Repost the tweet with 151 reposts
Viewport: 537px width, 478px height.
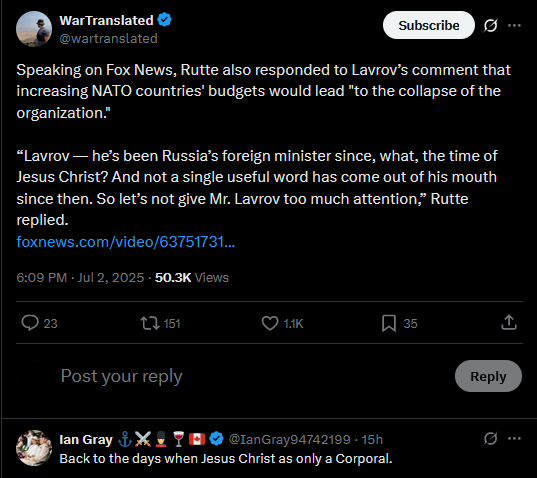tap(150, 323)
